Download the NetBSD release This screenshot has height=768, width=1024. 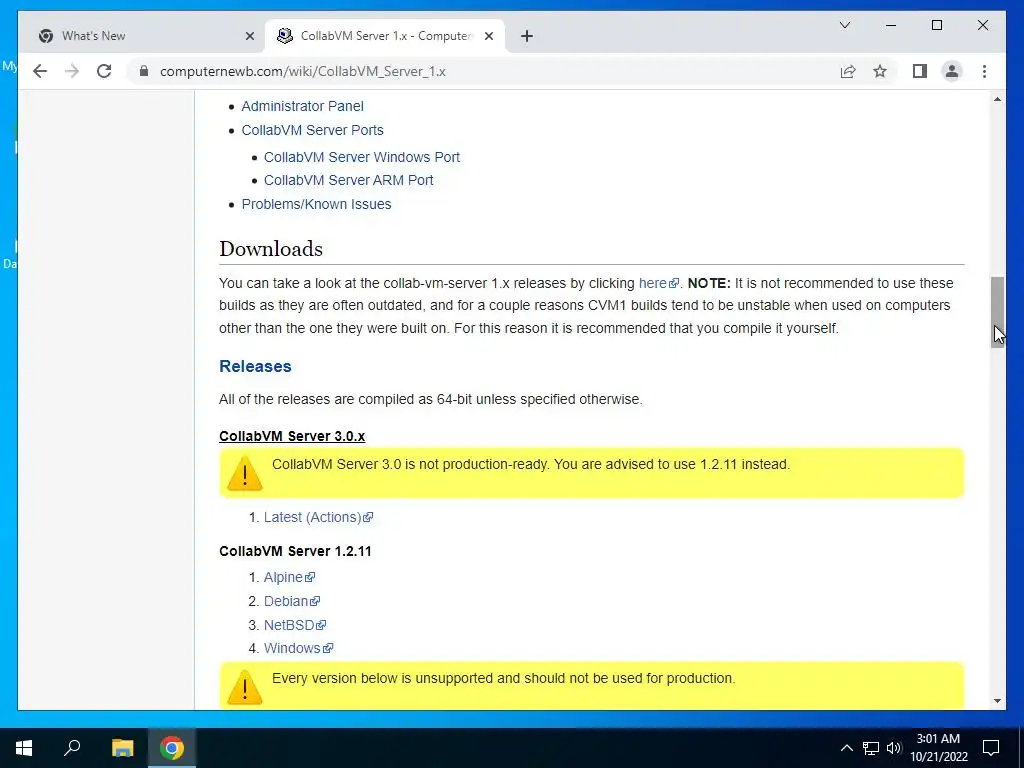click(295, 625)
